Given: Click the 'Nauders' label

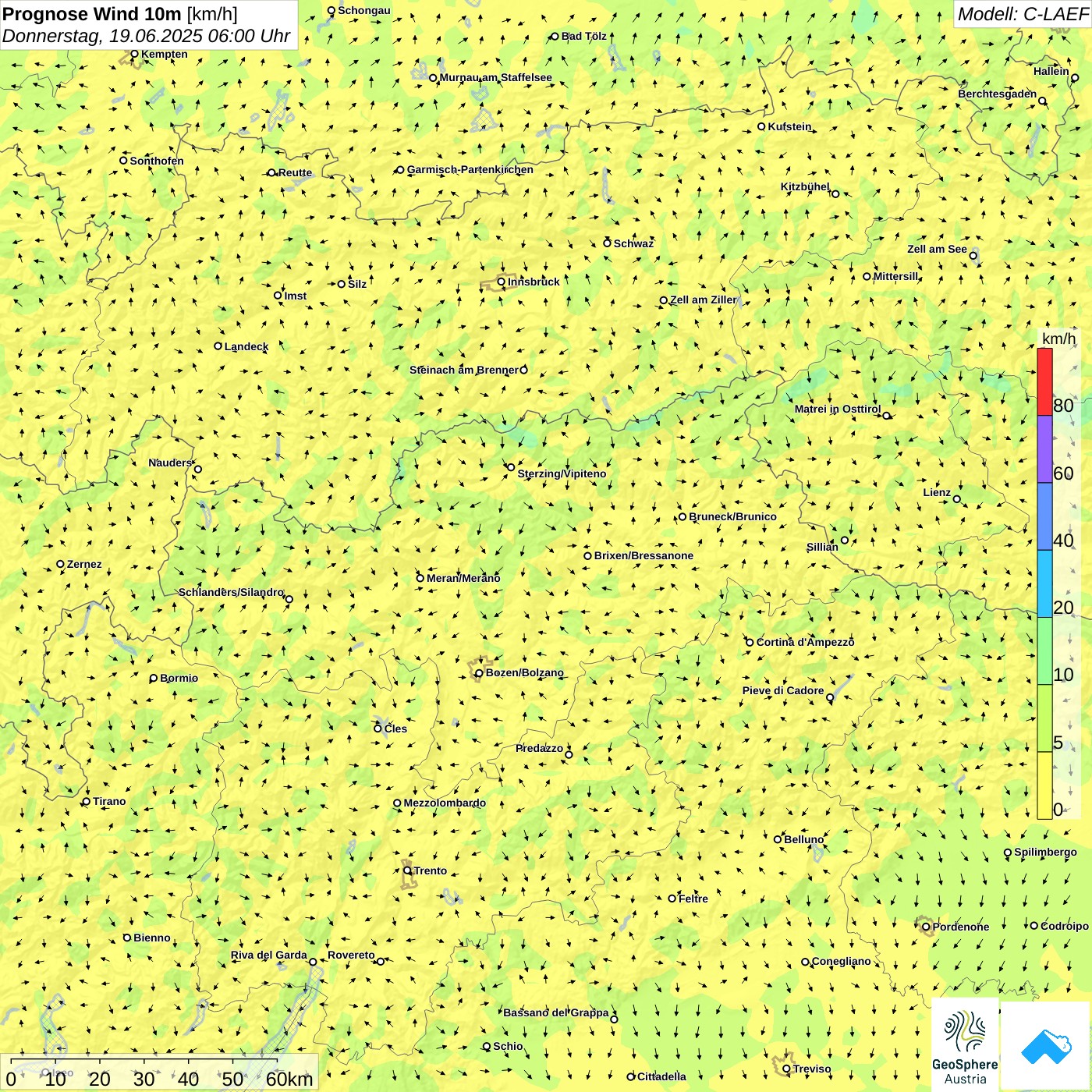Looking at the screenshot, I should 170,463.
